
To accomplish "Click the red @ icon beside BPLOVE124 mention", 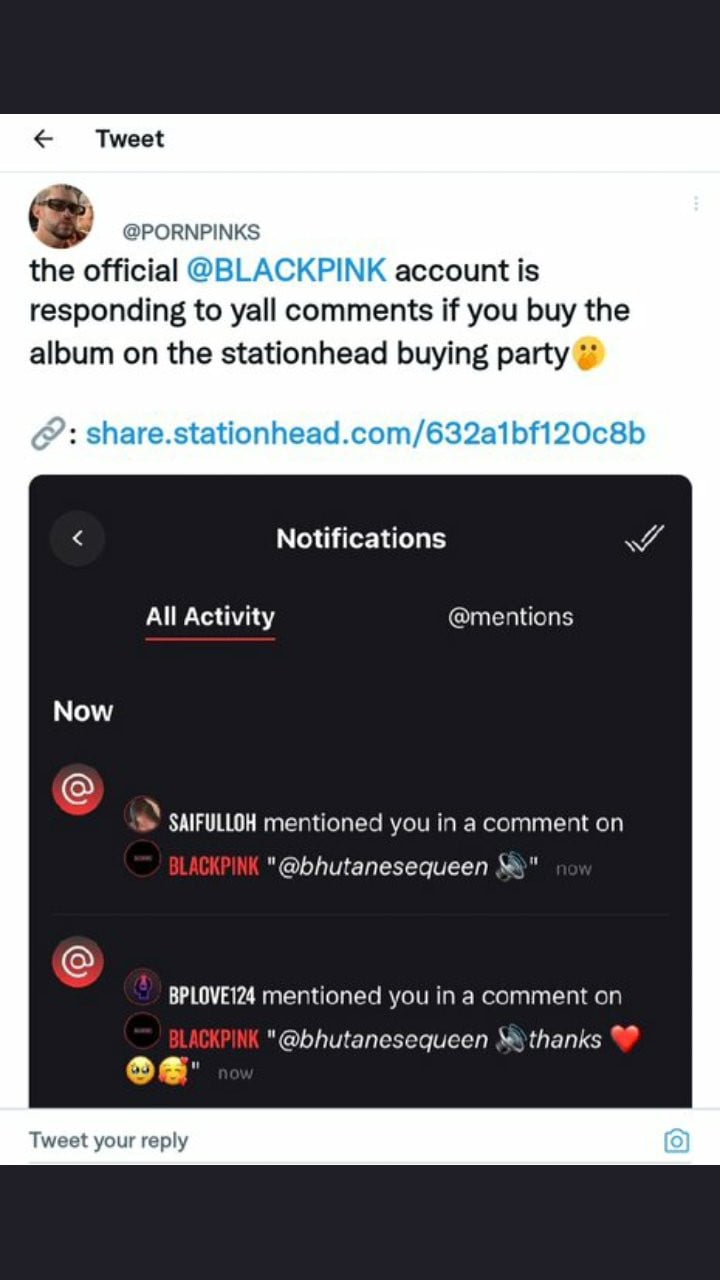I will (78, 962).
